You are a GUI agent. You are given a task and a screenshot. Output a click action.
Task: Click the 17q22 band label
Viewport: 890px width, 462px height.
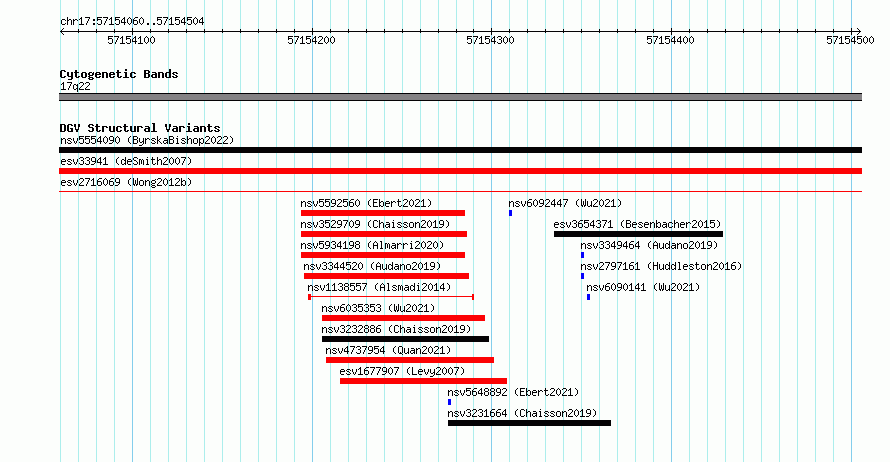pos(75,86)
